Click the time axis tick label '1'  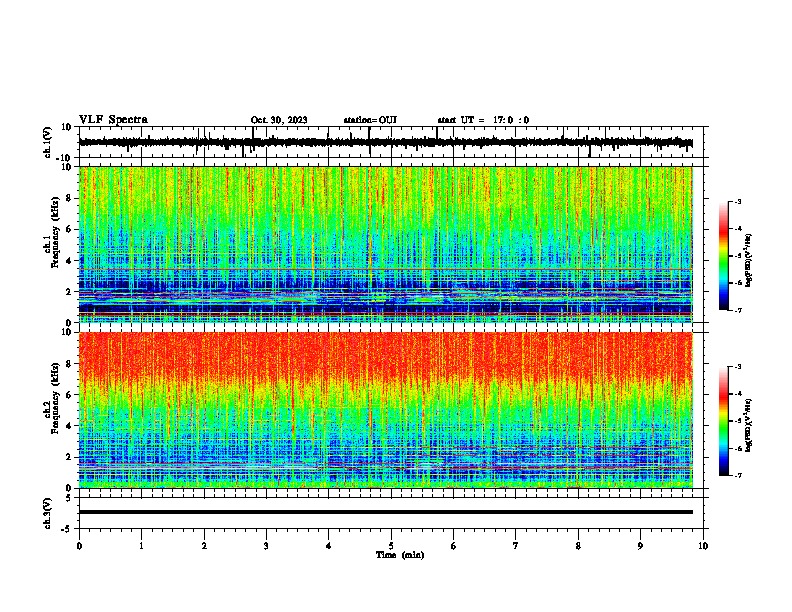click(x=142, y=546)
